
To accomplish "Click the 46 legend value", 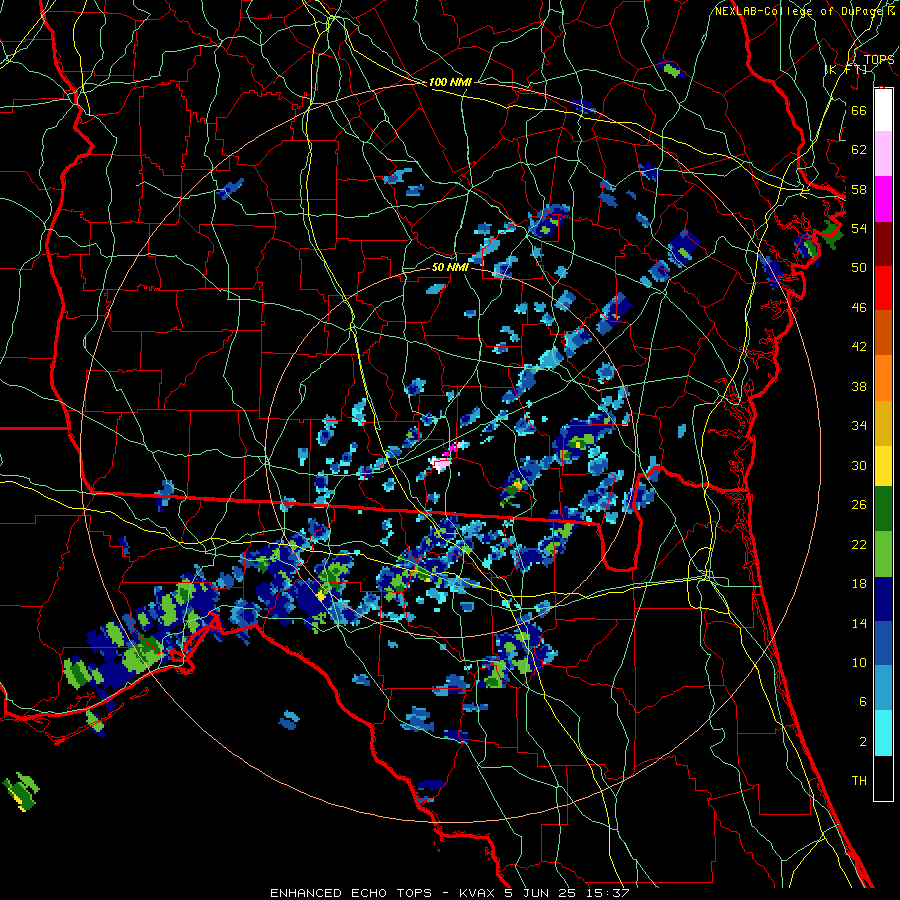I will coord(859,308).
